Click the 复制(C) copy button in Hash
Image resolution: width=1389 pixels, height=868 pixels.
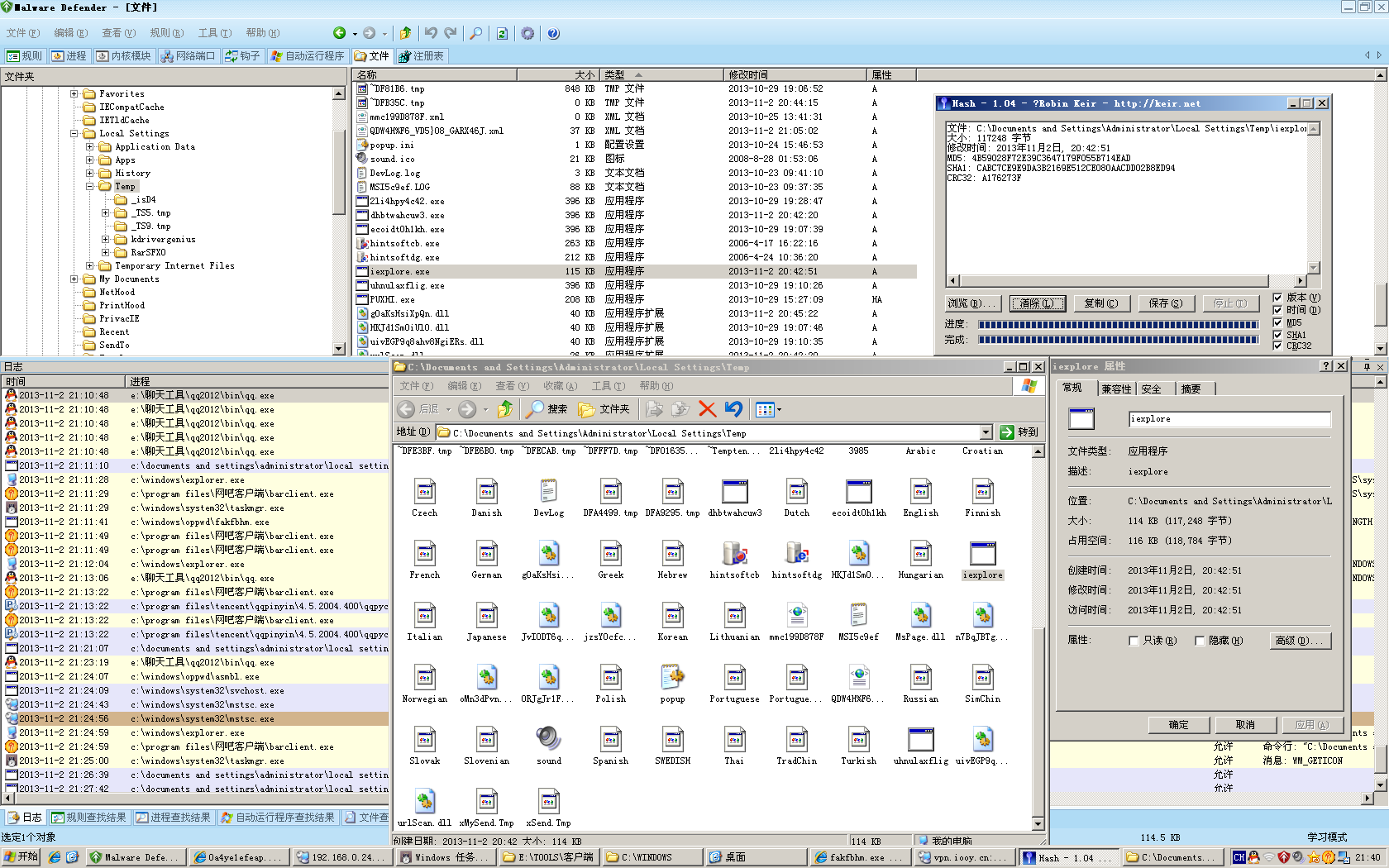(1101, 303)
